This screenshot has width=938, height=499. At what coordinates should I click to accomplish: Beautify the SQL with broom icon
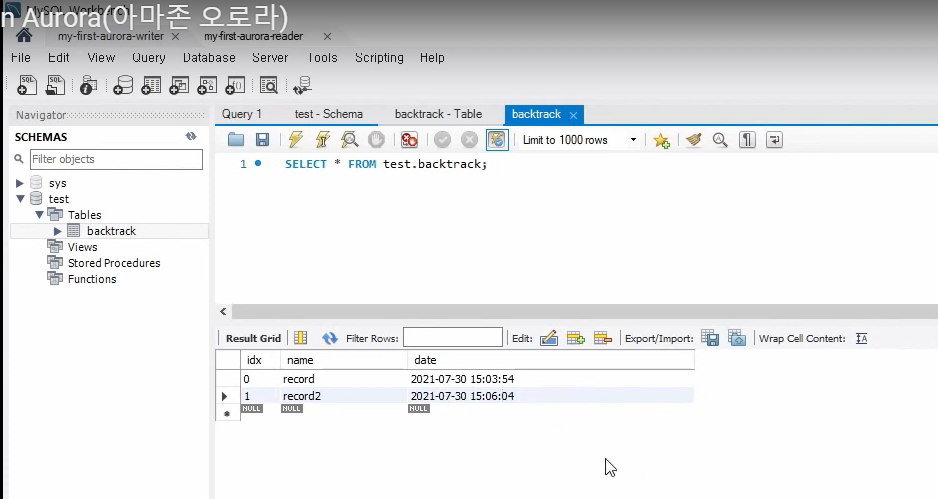pos(693,140)
